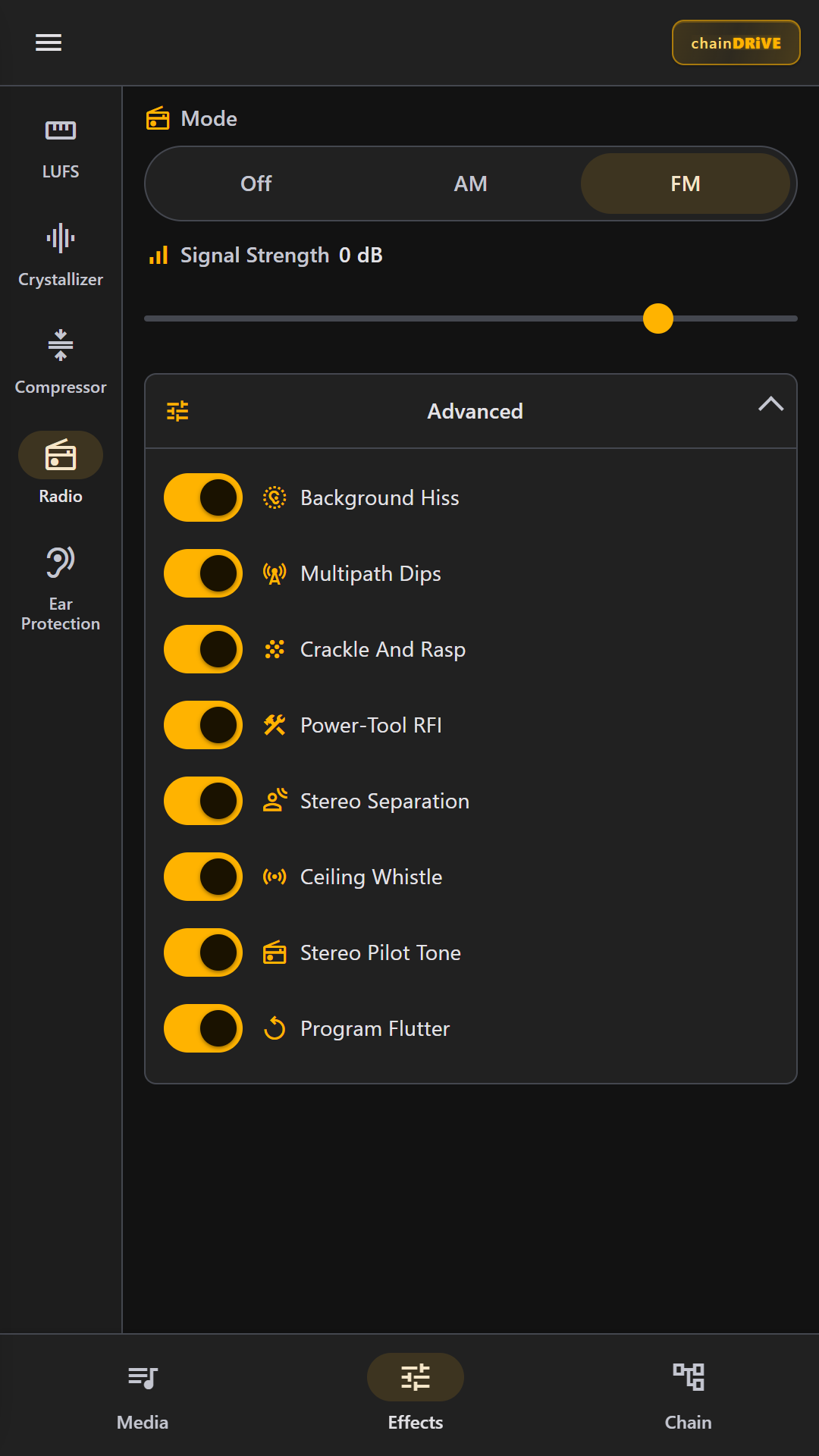The width and height of the screenshot is (819, 1456).
Task: Set radio mode to AM
Action: point(471,184)
